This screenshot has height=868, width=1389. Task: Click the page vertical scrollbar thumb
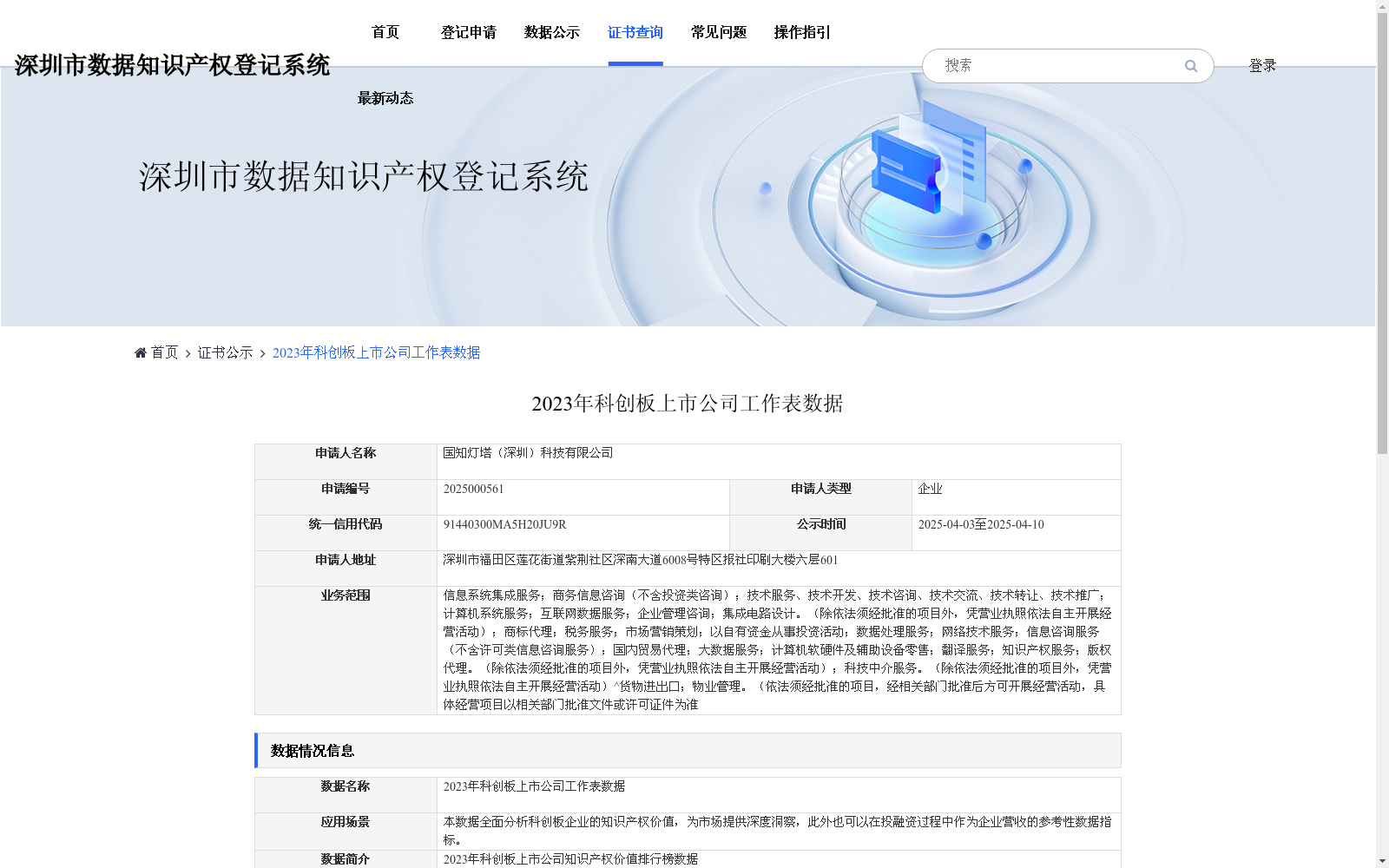(x=1382, y=234)
